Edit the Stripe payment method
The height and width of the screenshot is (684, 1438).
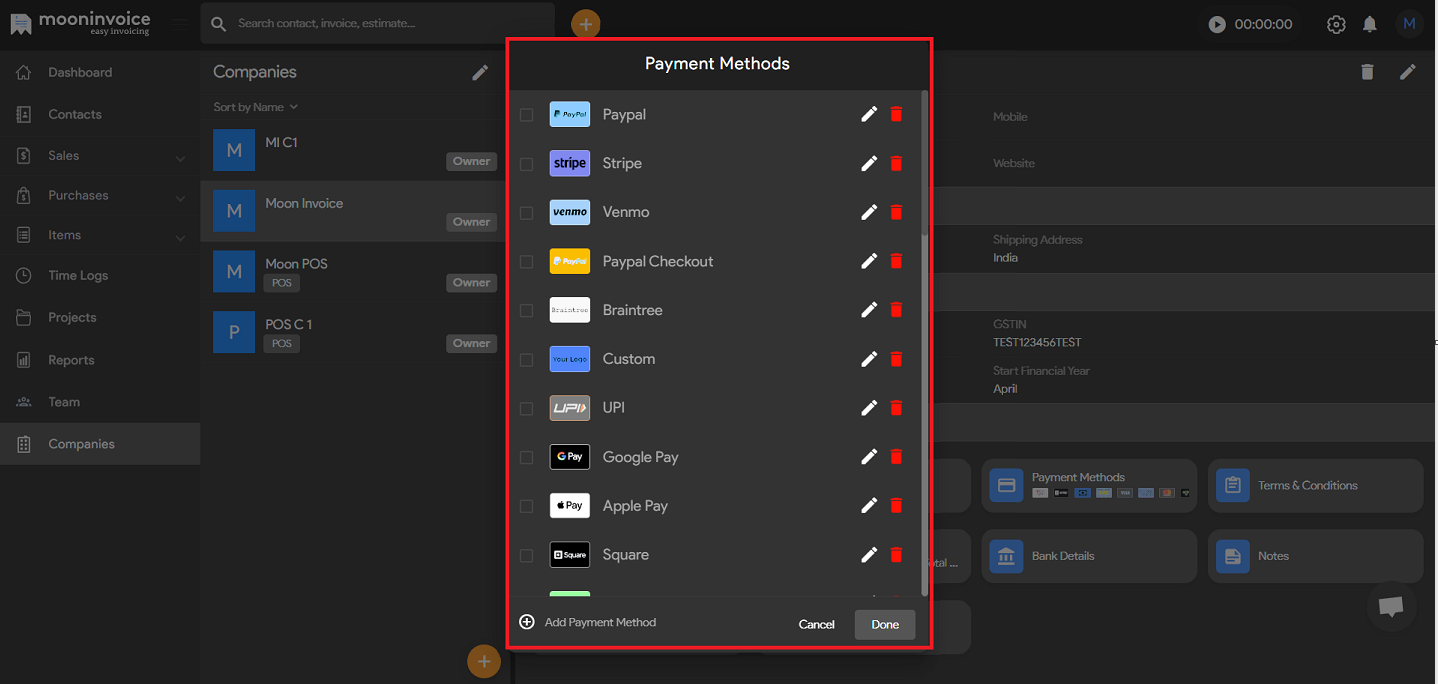(869, 163)
